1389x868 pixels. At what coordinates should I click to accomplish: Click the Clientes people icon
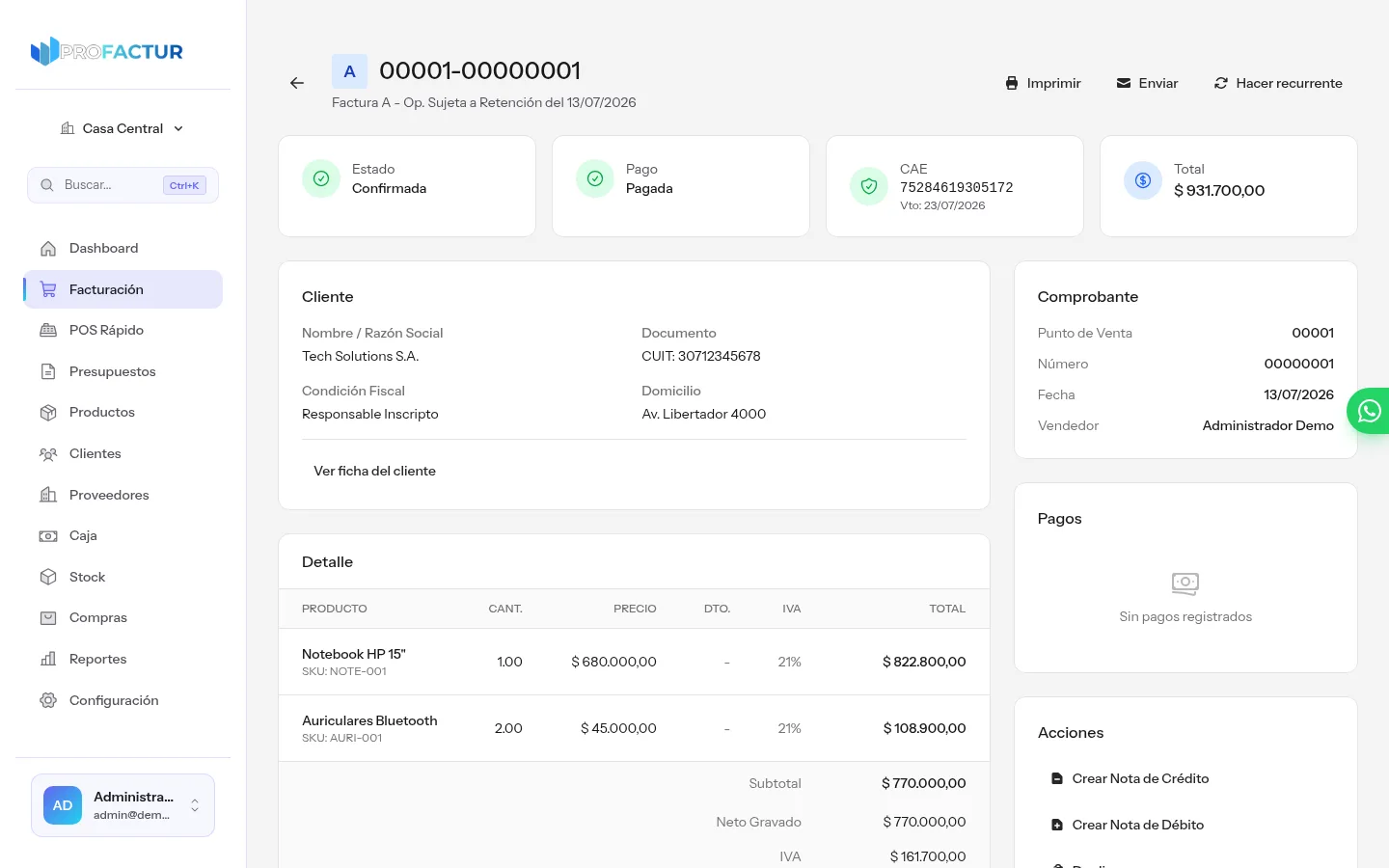48,454
